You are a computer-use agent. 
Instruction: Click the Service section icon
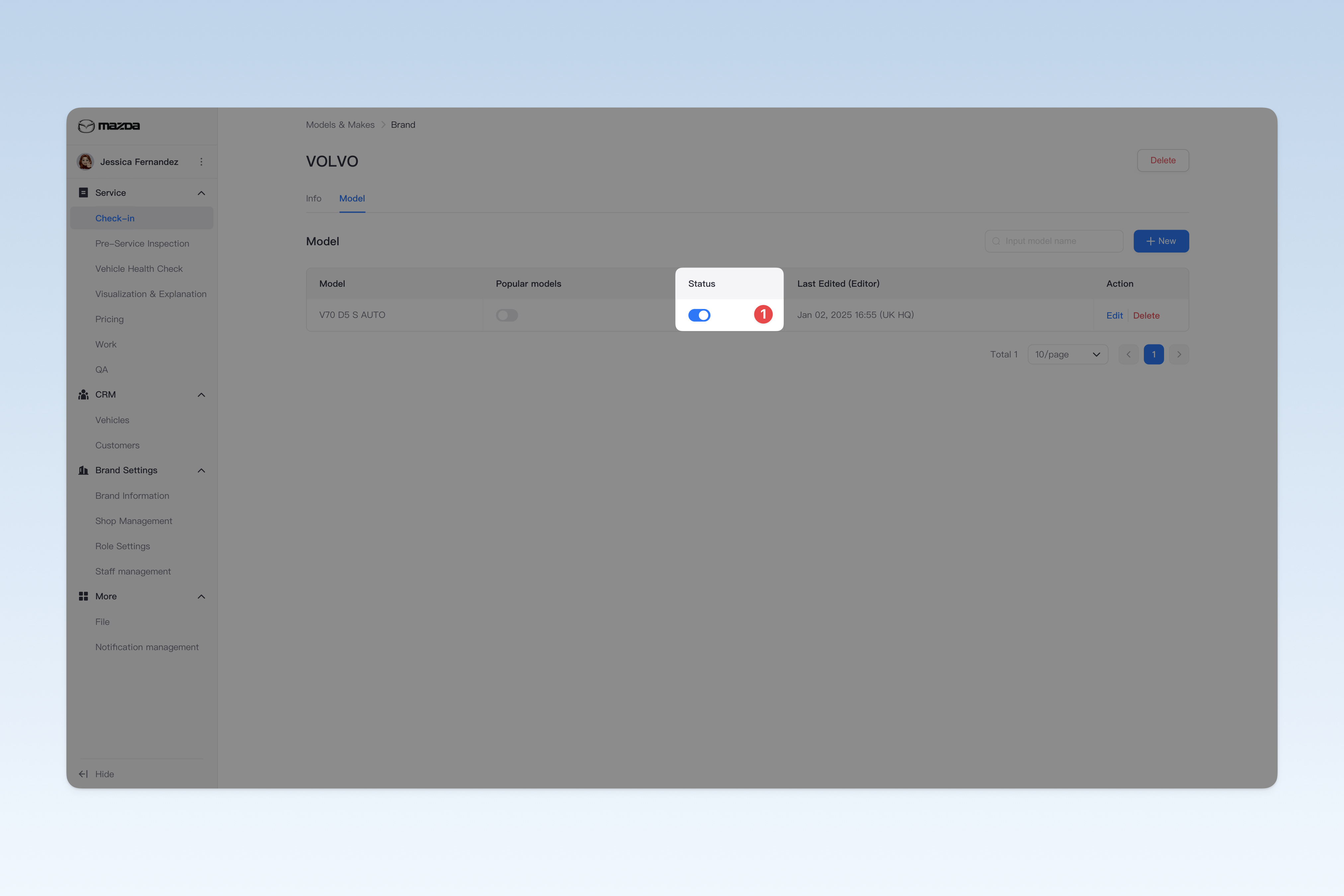pyautogui.click(x=83, y=192)
